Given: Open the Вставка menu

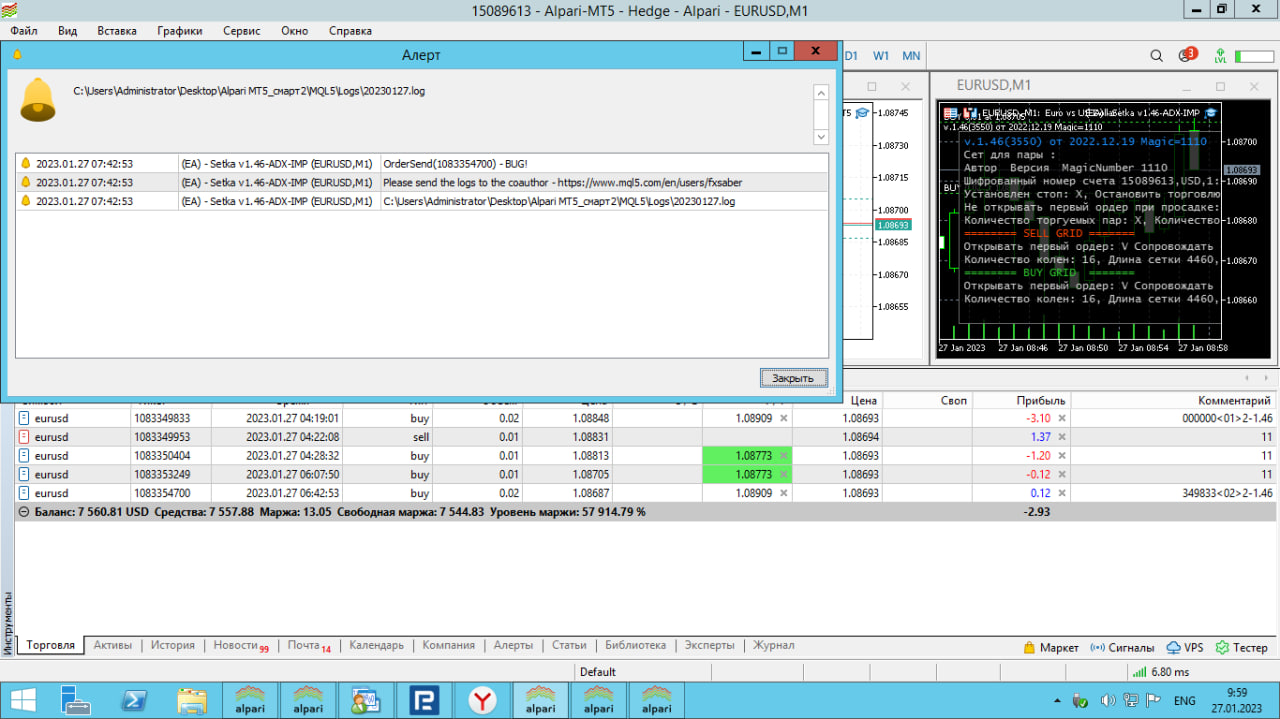Looking at the screenshot, I should coord(117,31).
